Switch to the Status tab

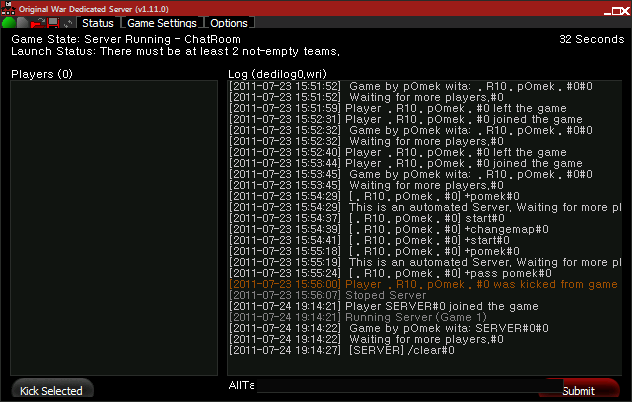(x=98, y=23)
